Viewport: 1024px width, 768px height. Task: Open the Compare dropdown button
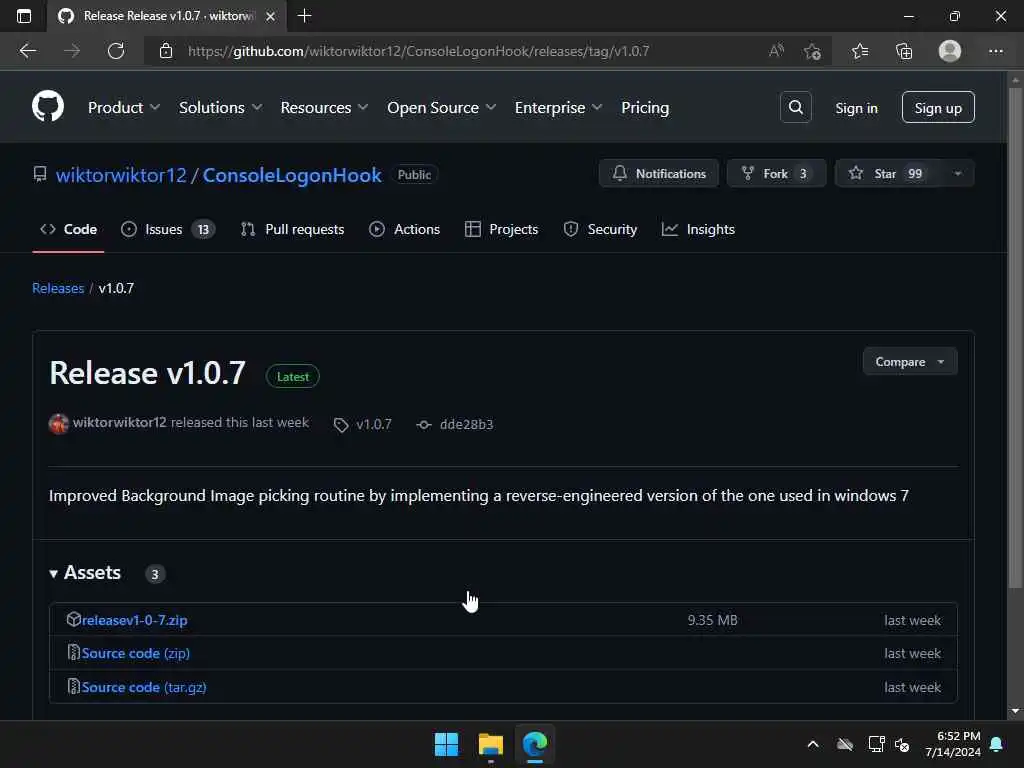tap(910, 362)
